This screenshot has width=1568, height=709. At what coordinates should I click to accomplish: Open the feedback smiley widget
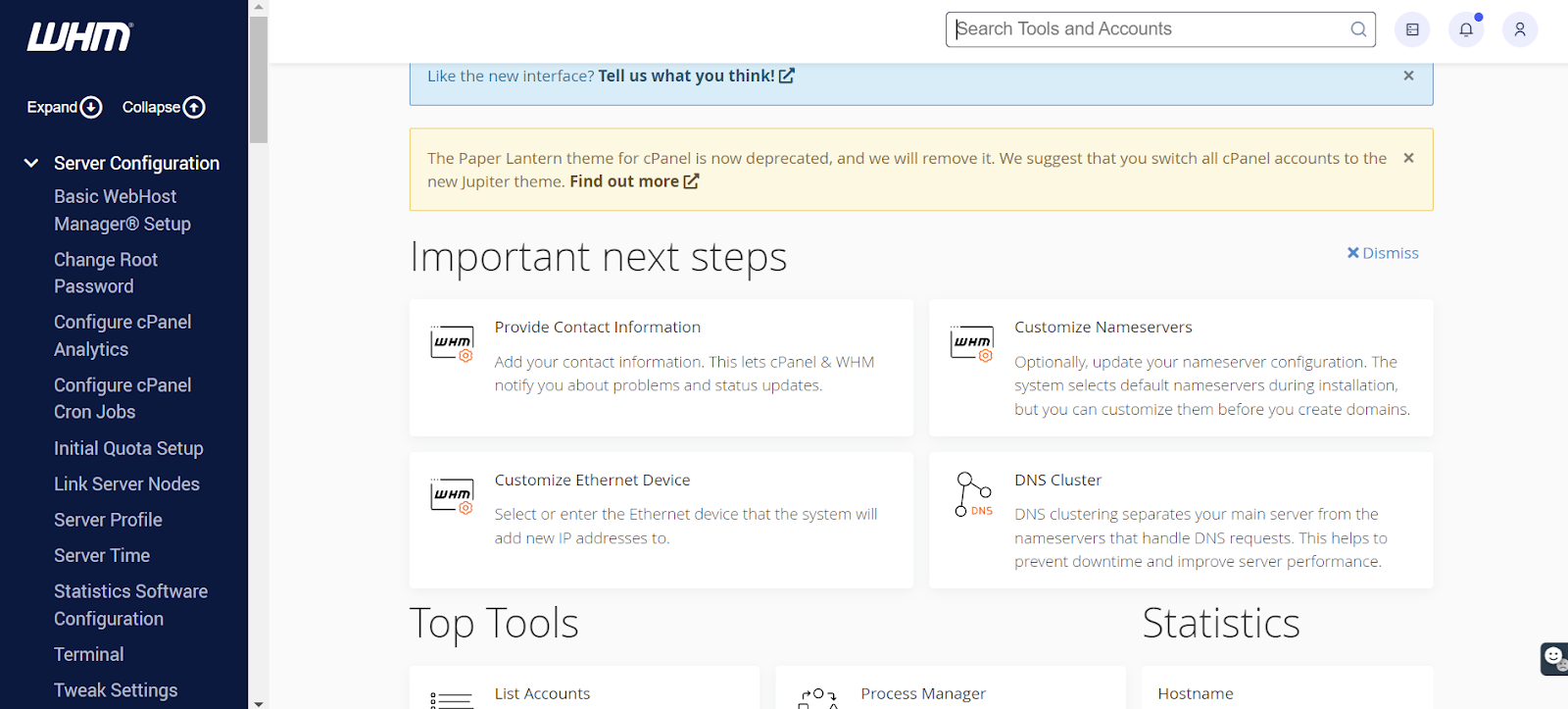coord(1554,658)
